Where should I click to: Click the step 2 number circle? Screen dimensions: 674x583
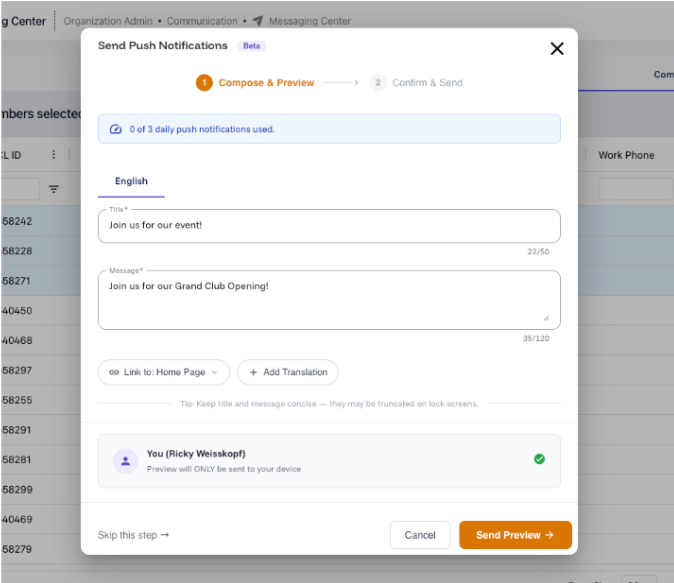coord(378,83)
